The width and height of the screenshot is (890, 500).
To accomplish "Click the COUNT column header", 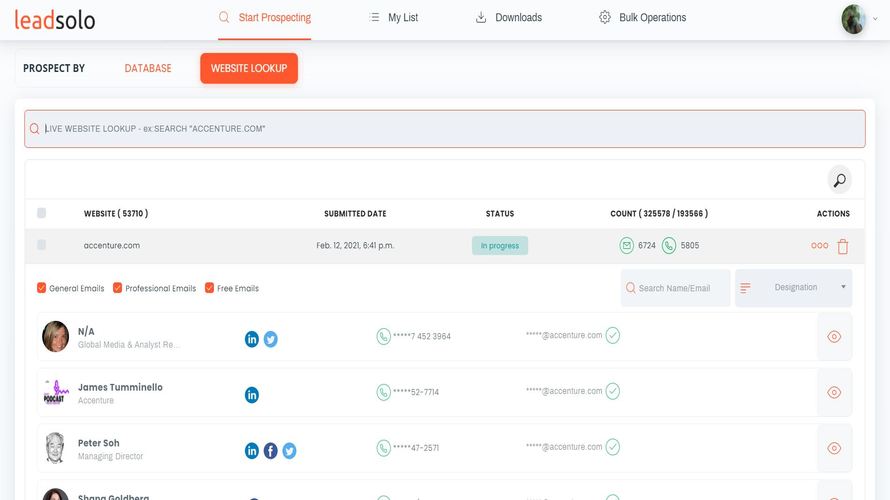I will (x=659, y=213).
